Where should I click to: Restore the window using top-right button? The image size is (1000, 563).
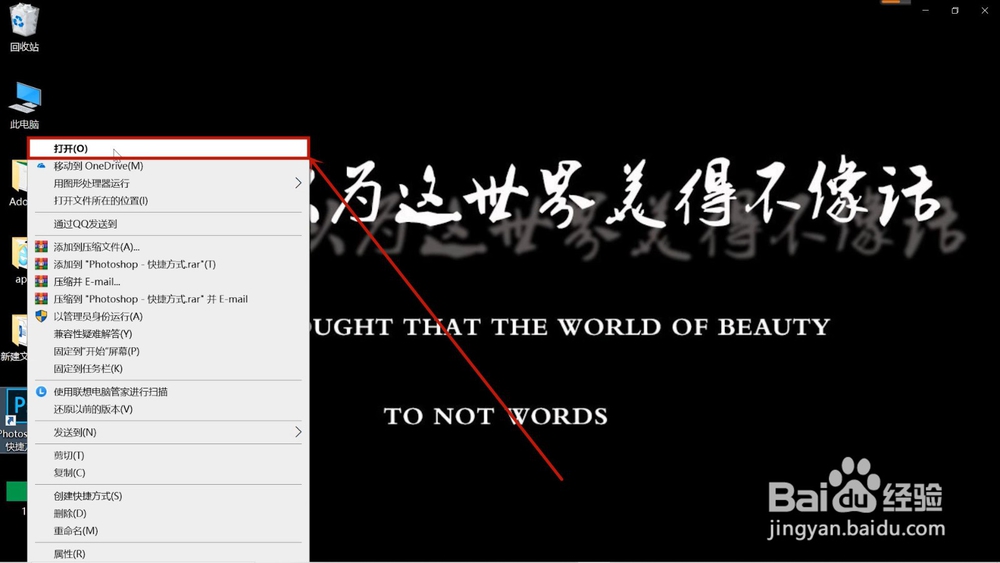pyautogui.click(x=955, y=10)
